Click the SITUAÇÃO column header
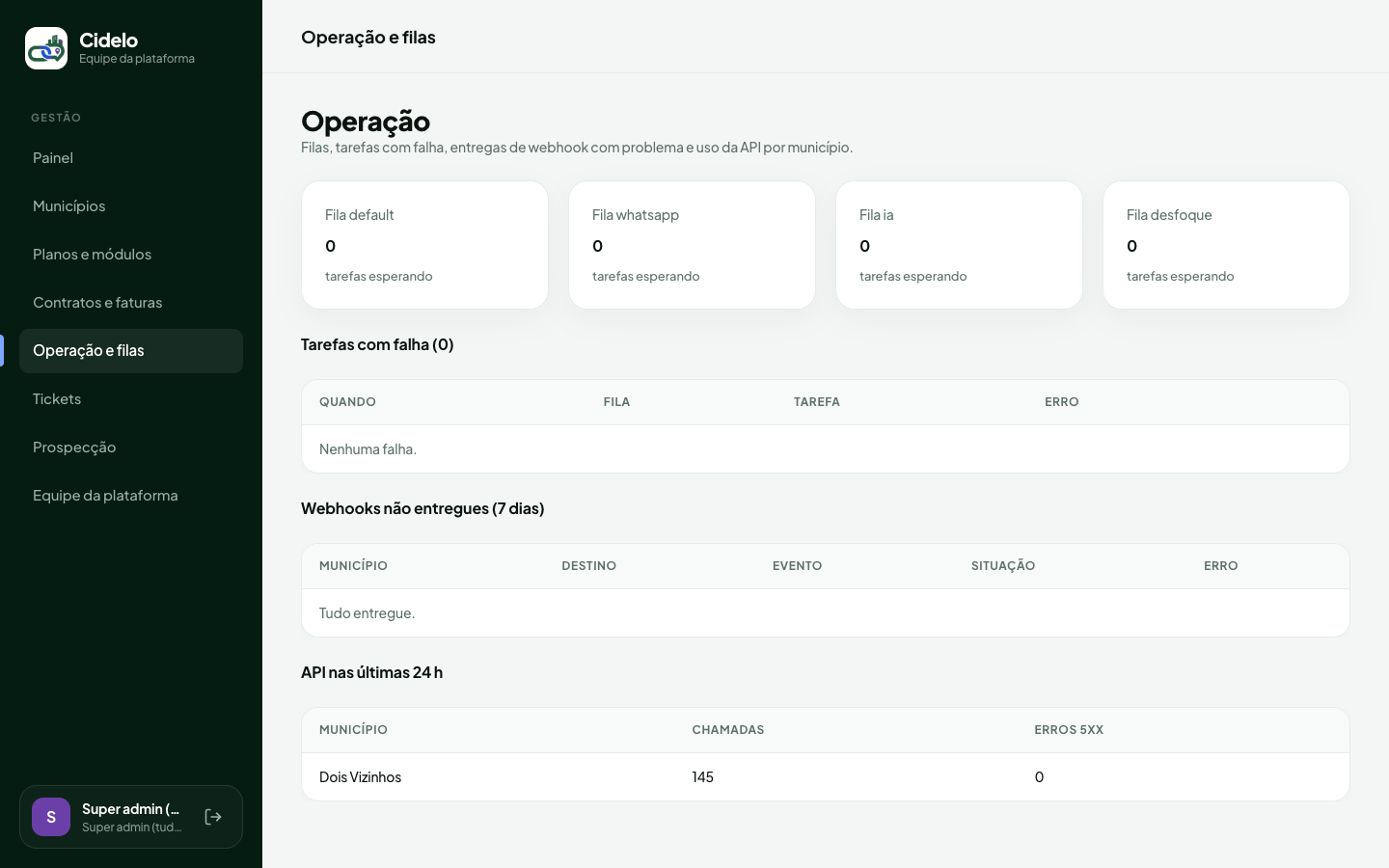1389x868 pixels. point(1003,566)
